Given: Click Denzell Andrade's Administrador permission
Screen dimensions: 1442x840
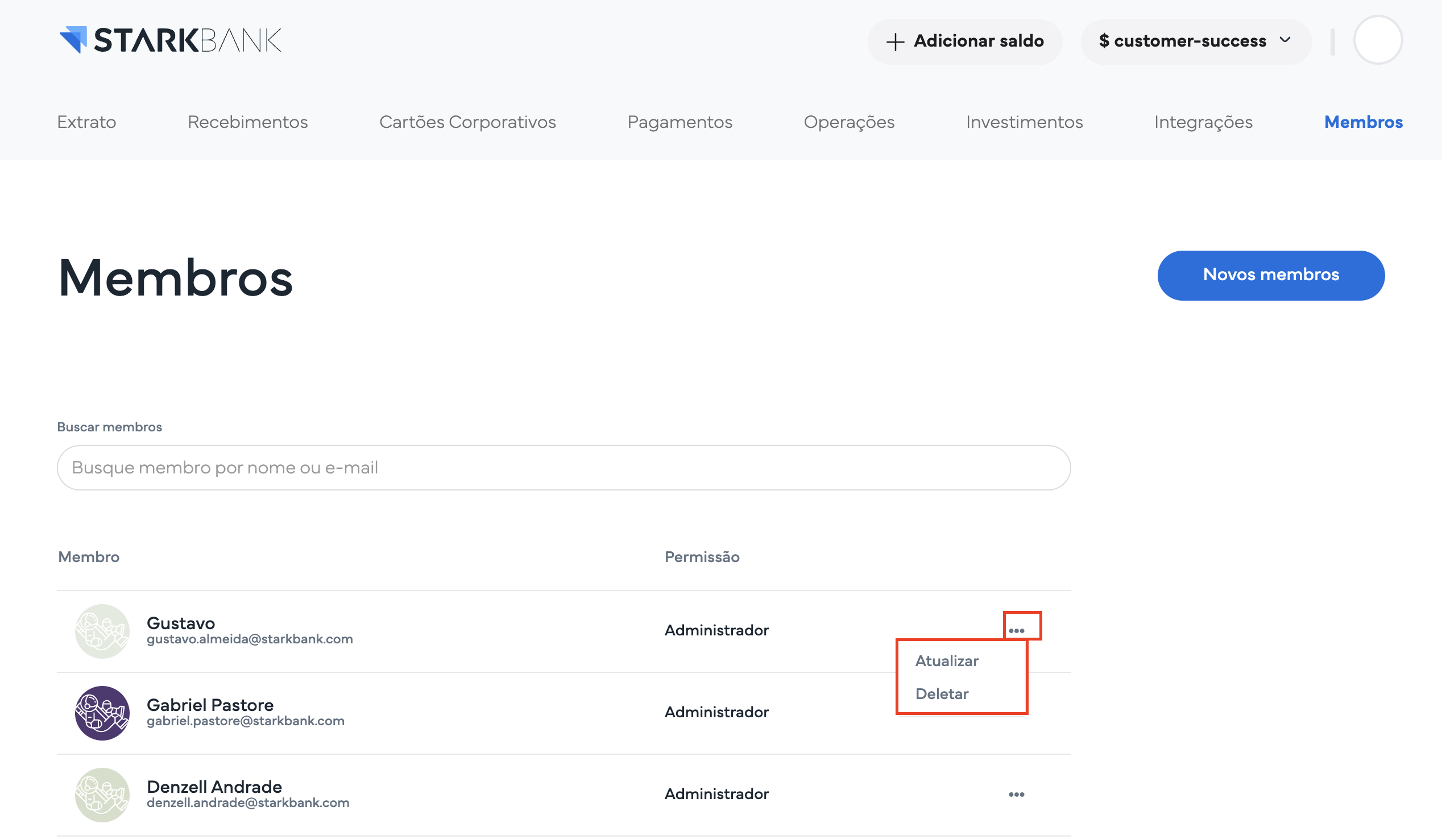Looking at the screenshot, I should click(x=716, y=794).
